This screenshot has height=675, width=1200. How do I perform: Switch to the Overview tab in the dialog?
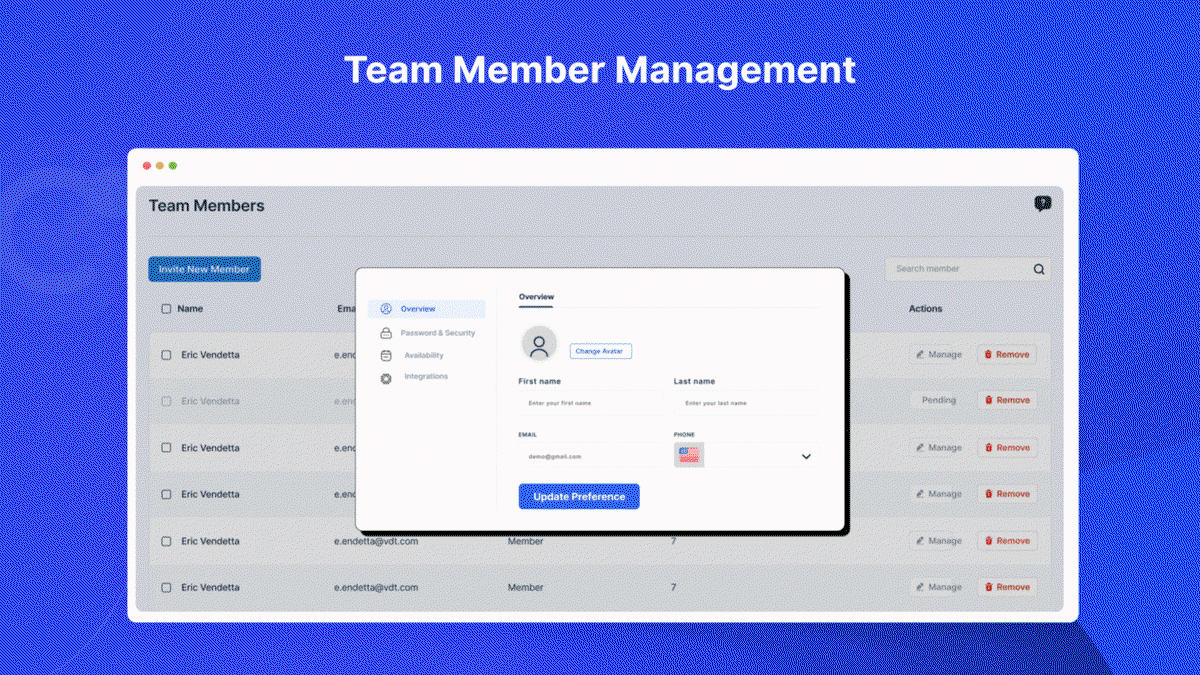click(536, 297)
